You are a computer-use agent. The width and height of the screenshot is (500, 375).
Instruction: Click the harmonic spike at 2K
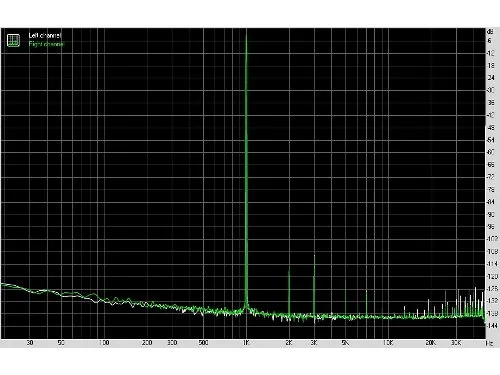(x=289, y=293)
